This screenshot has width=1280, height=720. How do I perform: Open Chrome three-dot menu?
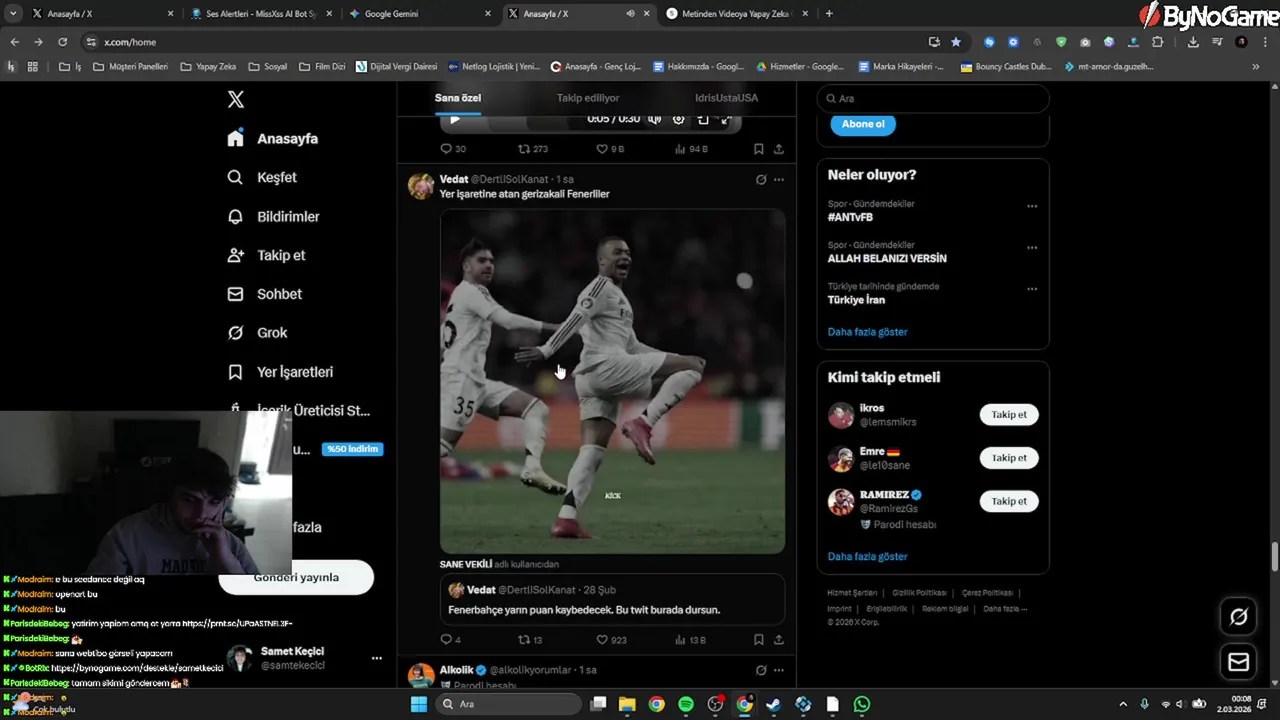tap(1264, 42)
